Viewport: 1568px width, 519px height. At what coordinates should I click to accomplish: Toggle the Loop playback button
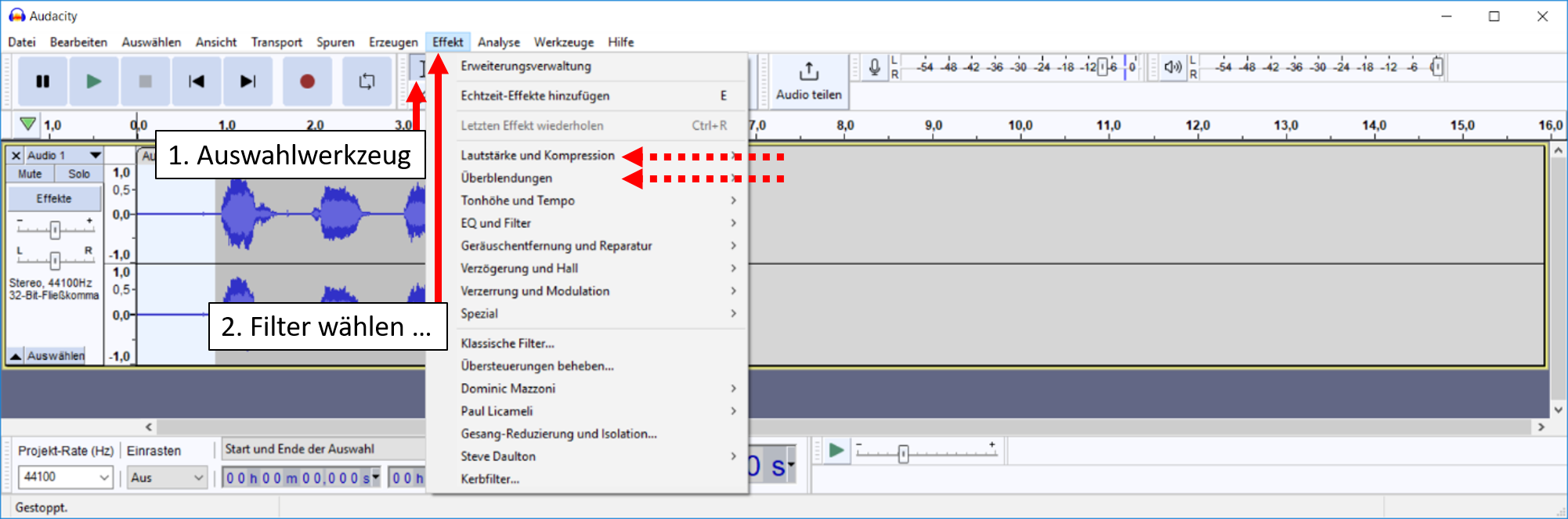click(367, 81)
